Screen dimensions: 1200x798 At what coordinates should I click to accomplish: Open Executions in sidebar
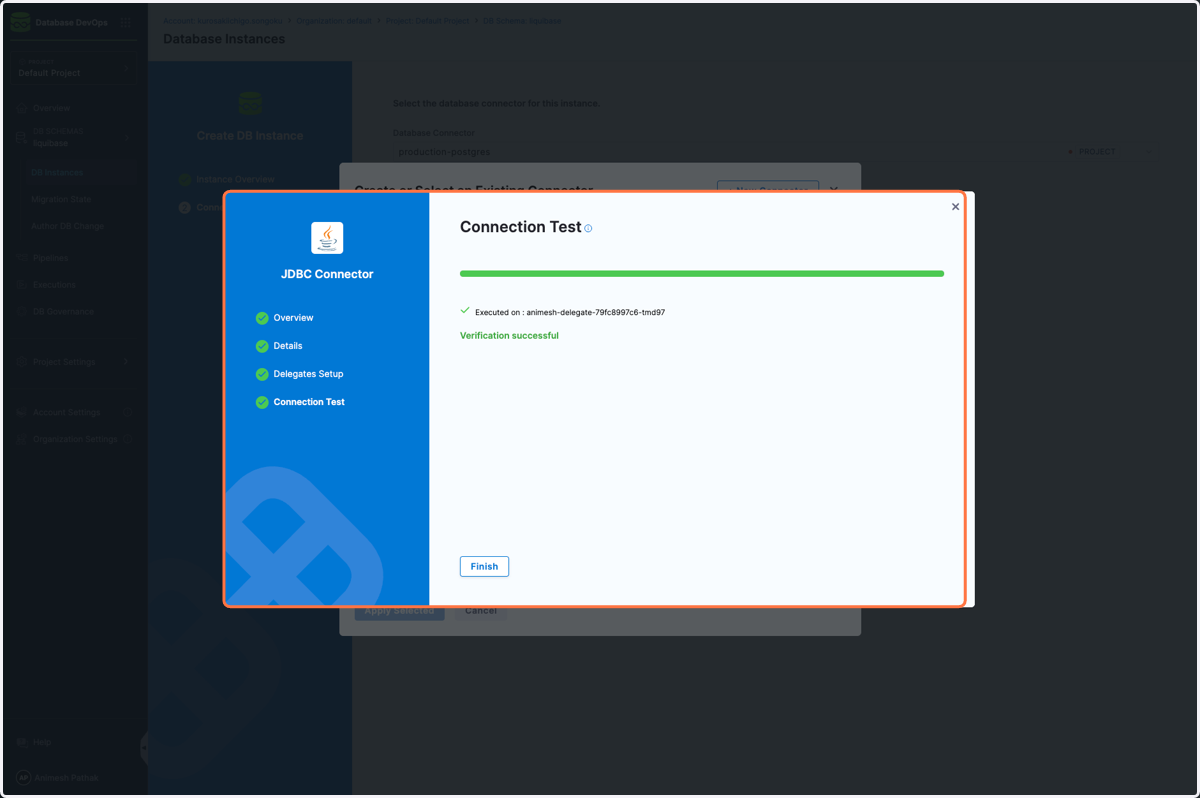[54, 285]
